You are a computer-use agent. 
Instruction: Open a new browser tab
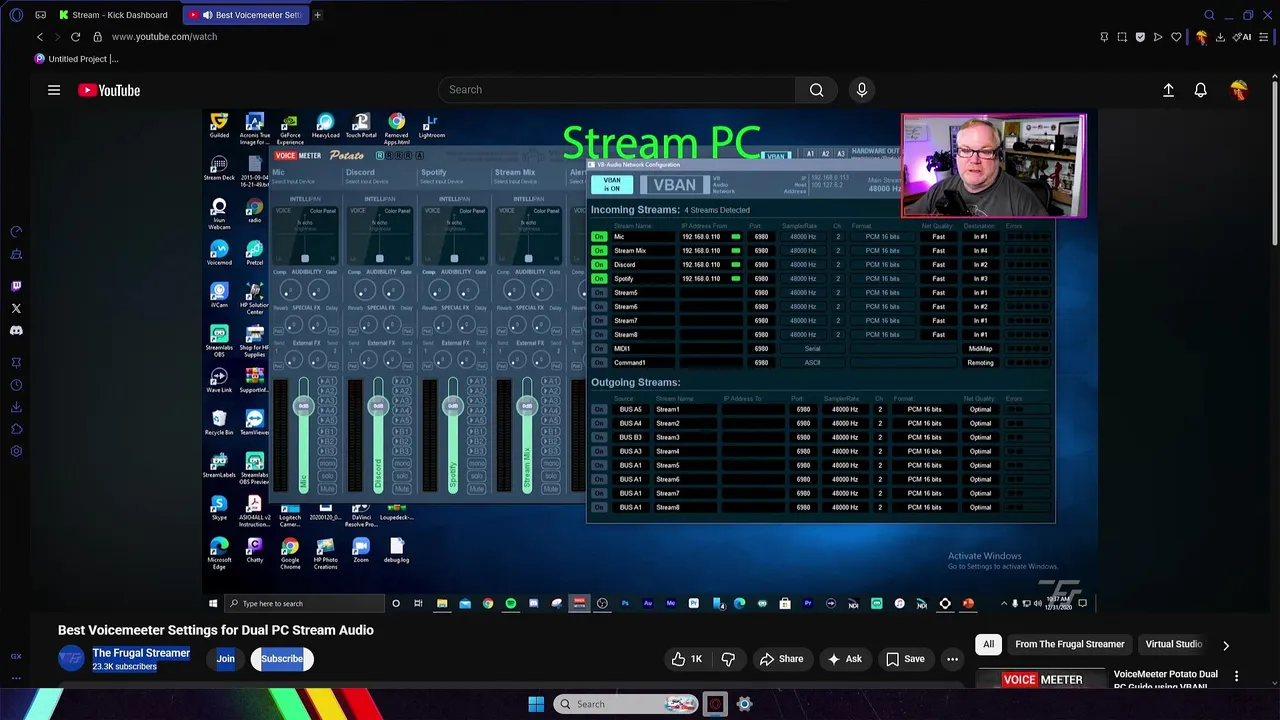(317, 15)
